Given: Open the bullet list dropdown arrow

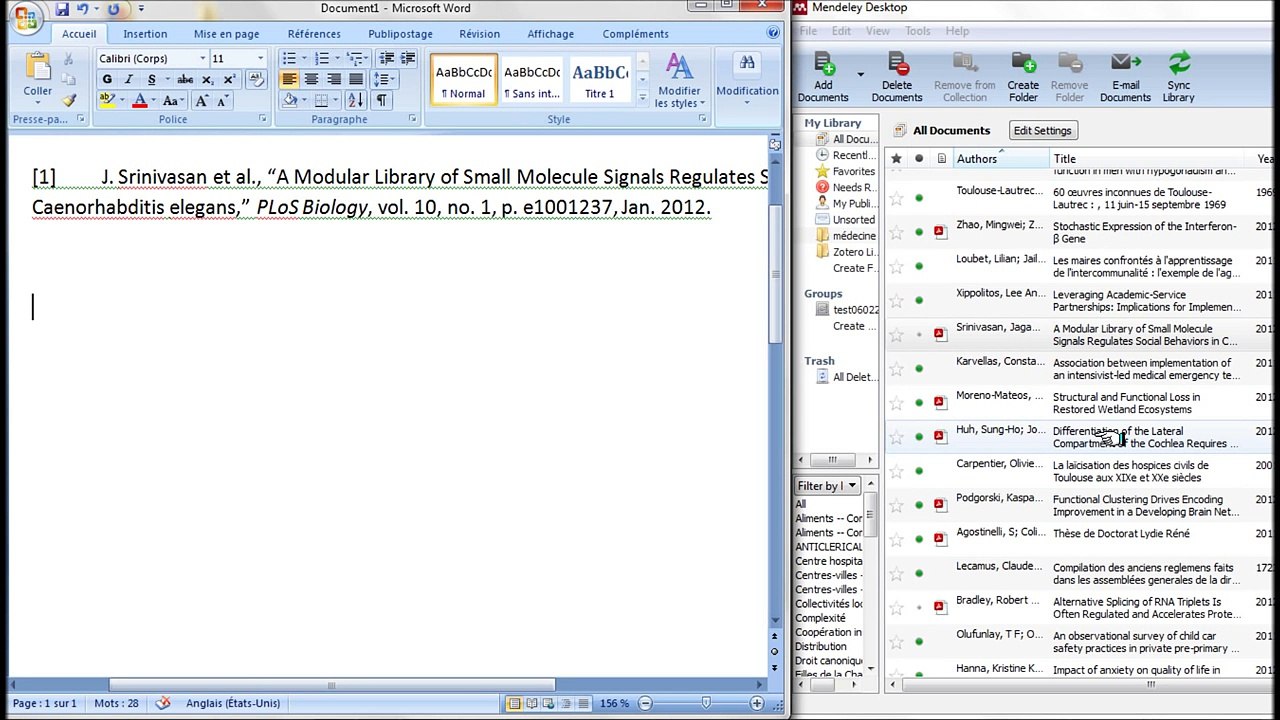Looking at the screenshot, I should [x=303, y=59].
